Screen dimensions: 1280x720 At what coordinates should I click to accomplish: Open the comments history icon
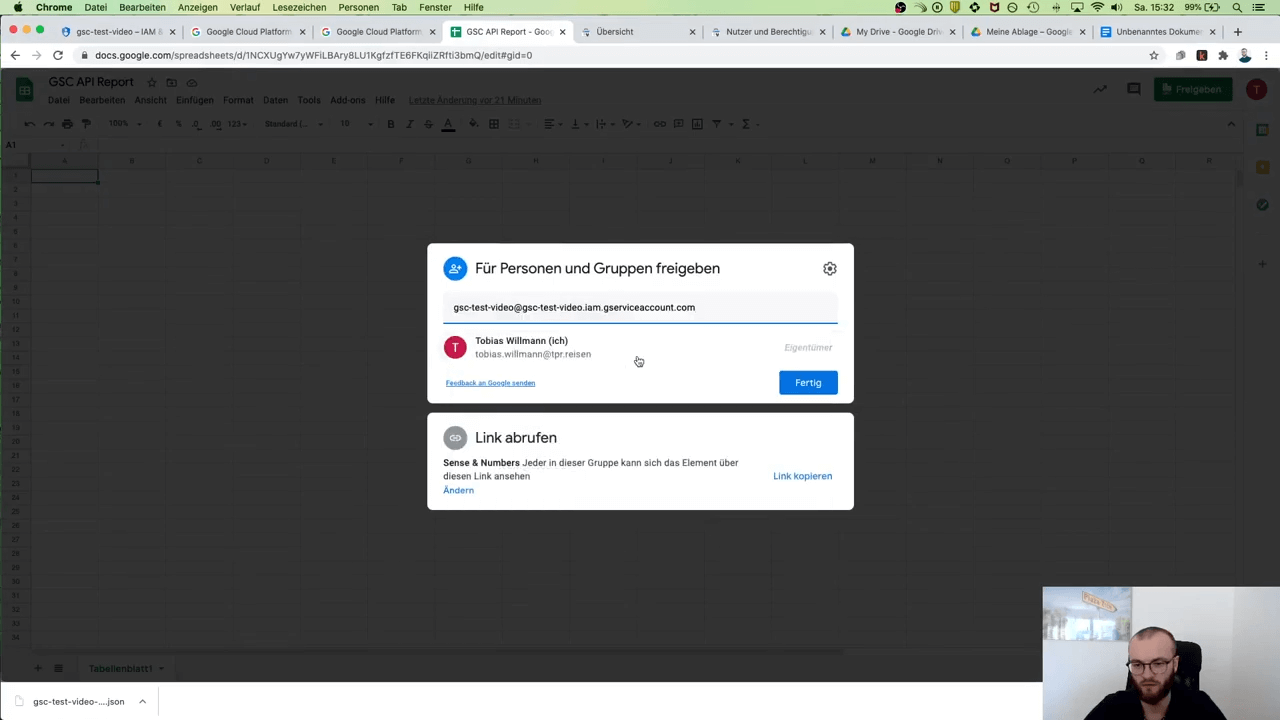(1134, 89)
